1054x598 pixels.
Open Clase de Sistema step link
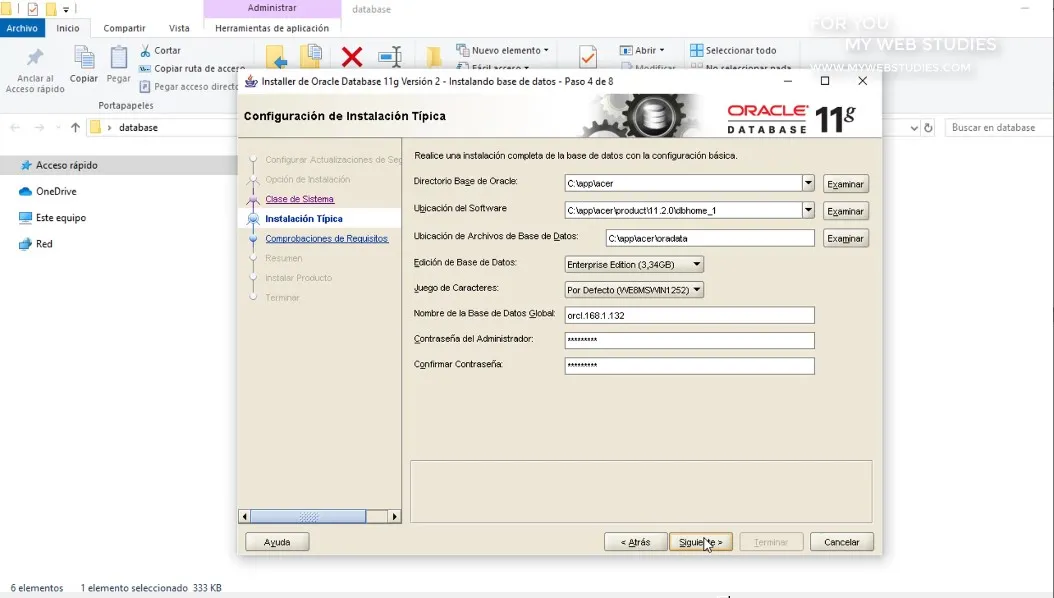pos(299,199)
